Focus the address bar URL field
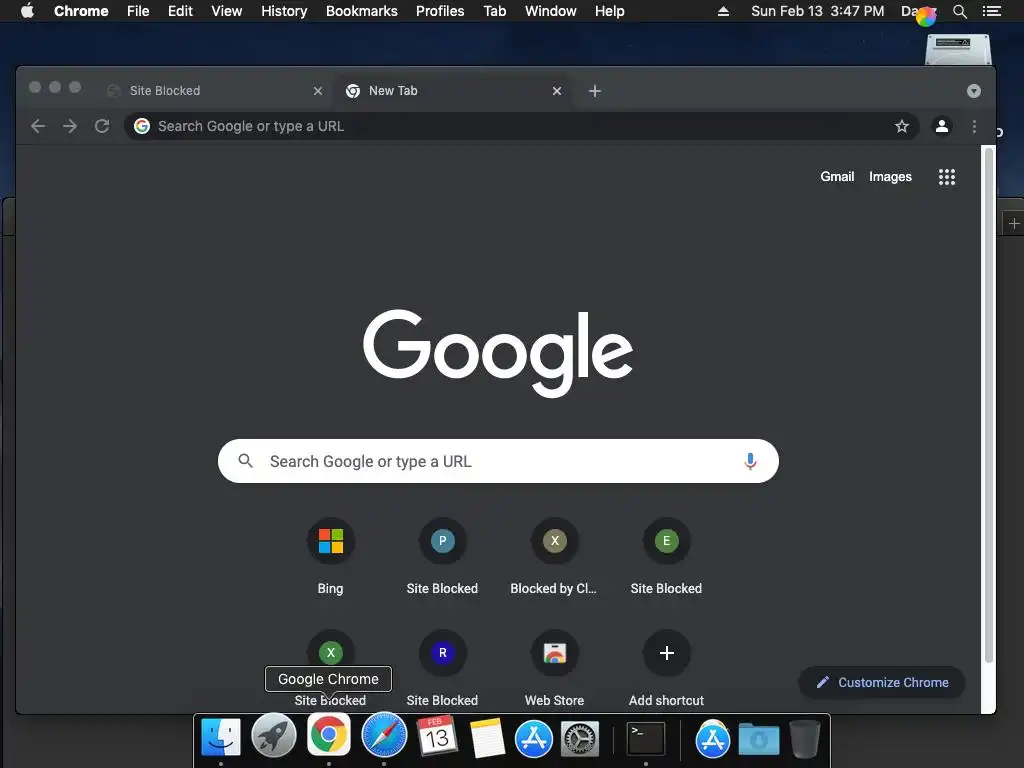The height and width of the screenshot is (768, 1024). [x=521, y=126]
